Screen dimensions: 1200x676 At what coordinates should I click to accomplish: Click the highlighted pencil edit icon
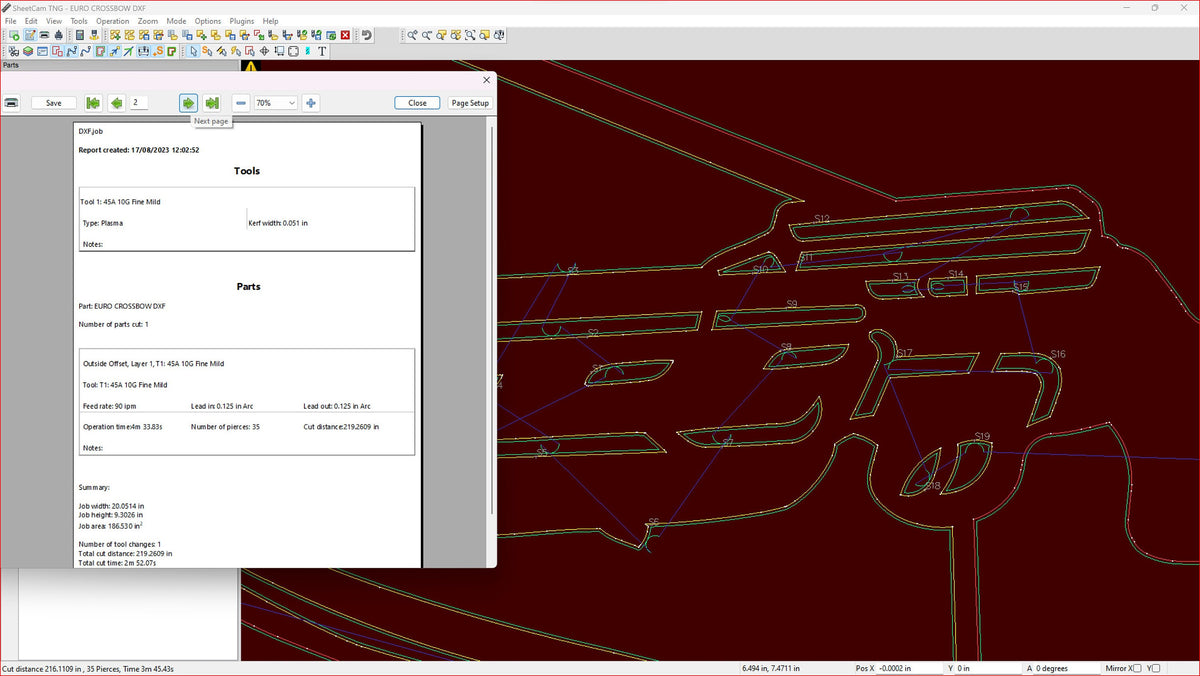pyautogui.click(x=29, y=35)
